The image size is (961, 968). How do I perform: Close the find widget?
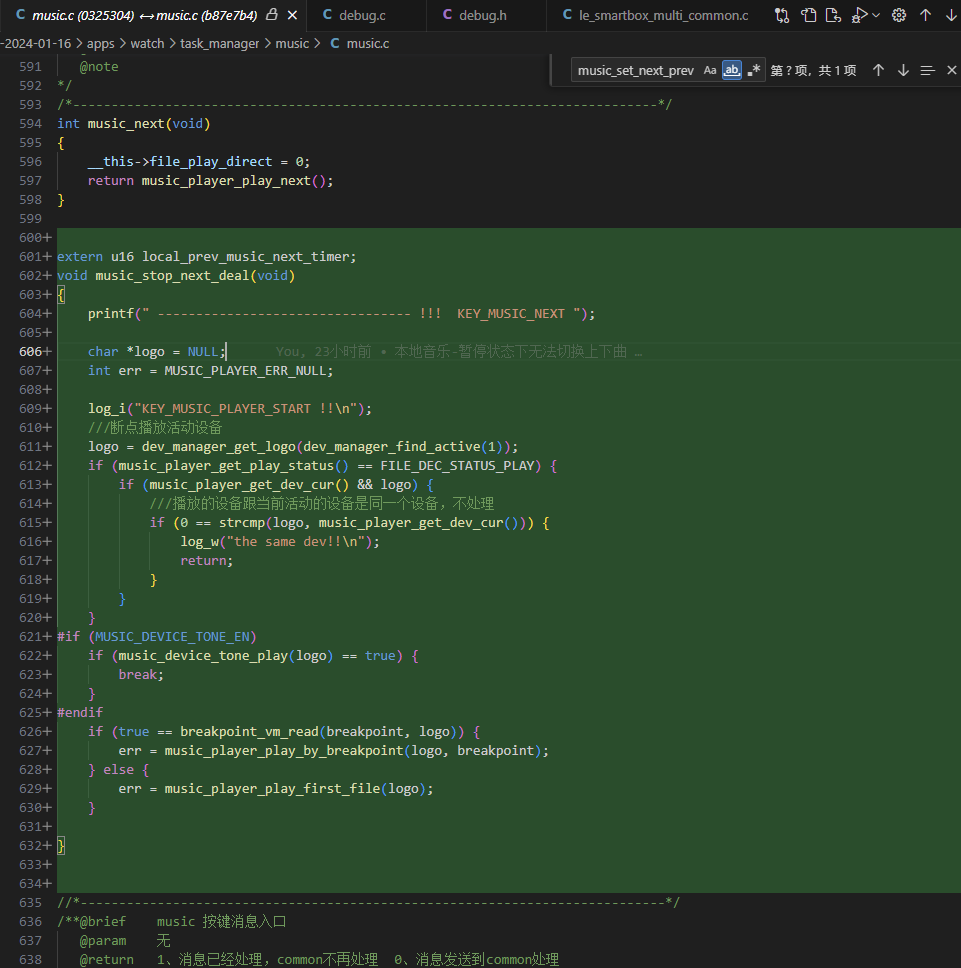tap(952, 70)
